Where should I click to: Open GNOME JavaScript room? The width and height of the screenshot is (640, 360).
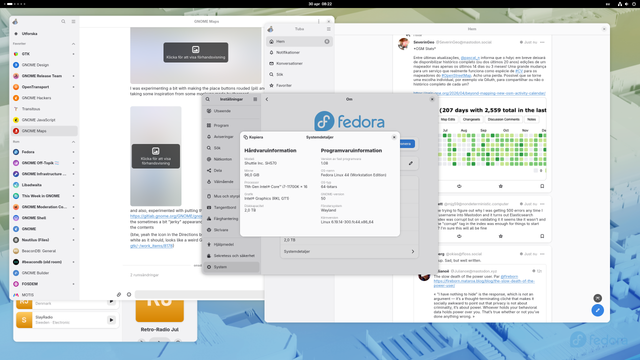click(44, 120)
